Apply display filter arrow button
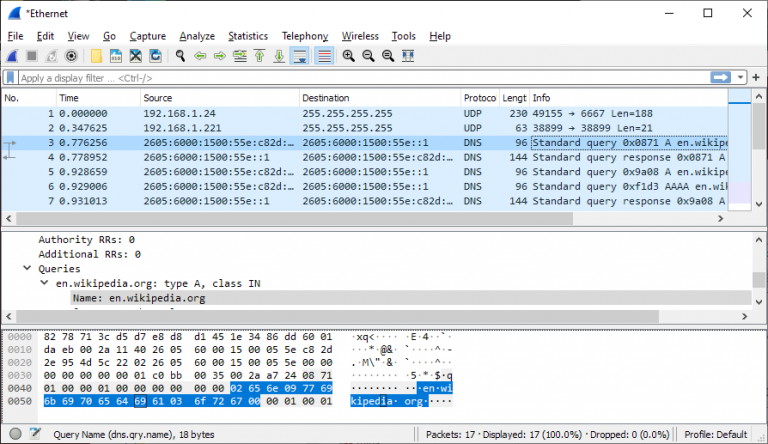 click(721, 77)
